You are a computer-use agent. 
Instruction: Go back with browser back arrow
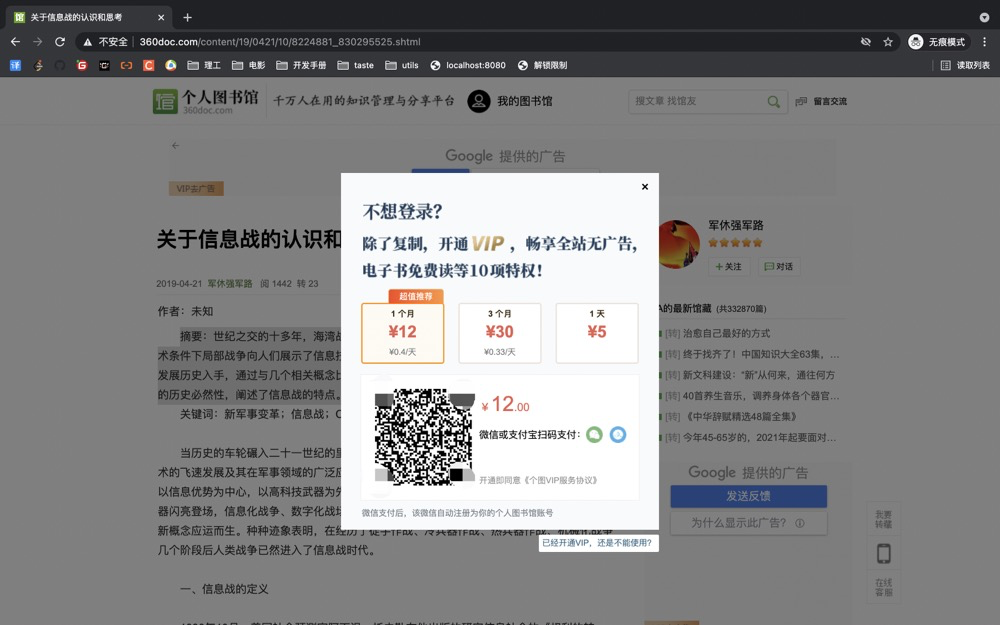[x=15, y=41]
